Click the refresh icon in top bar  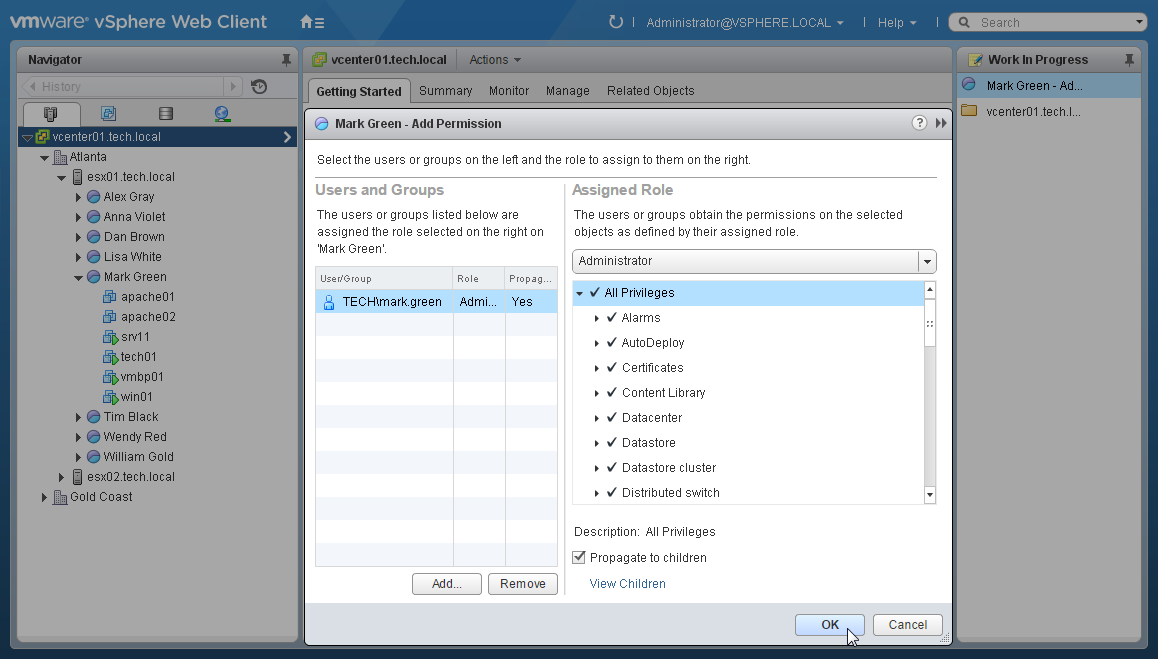click(615, 22)
